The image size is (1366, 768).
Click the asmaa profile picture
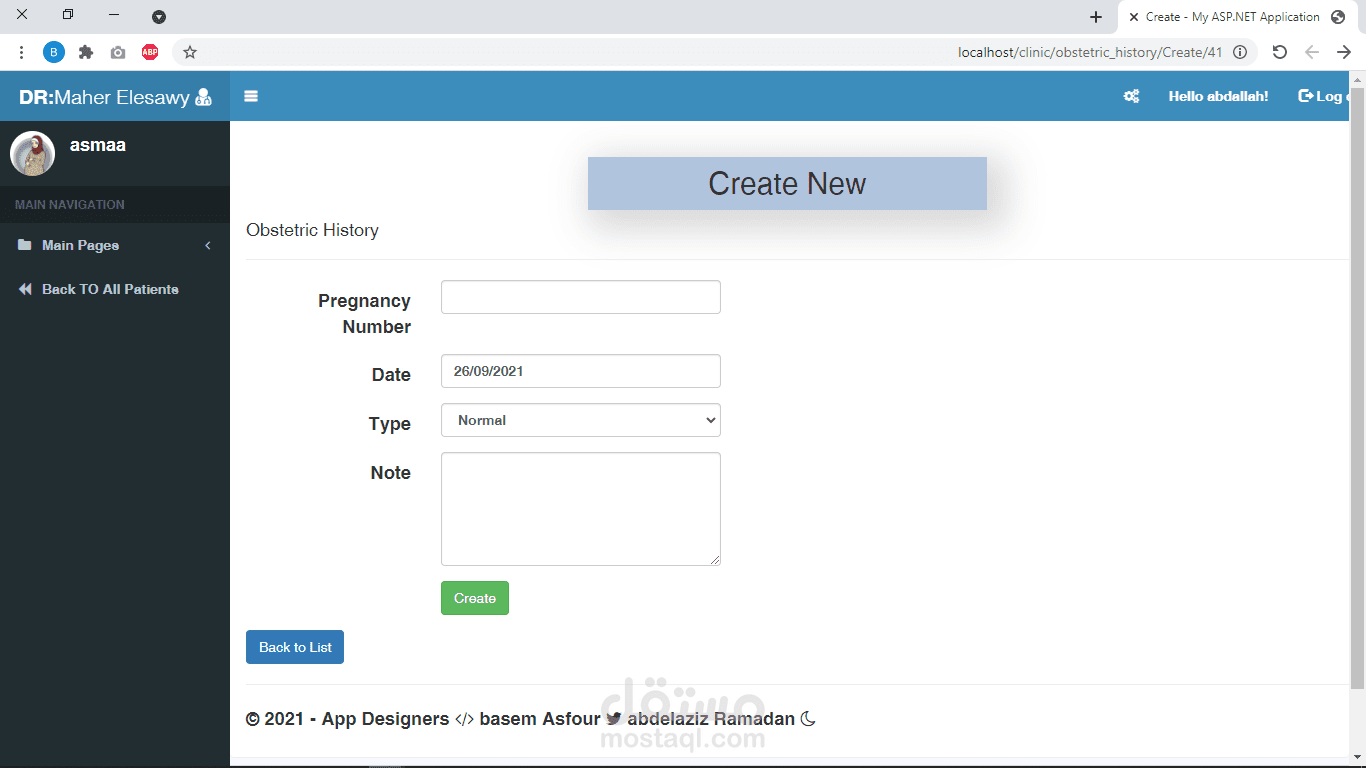(32, 153)
